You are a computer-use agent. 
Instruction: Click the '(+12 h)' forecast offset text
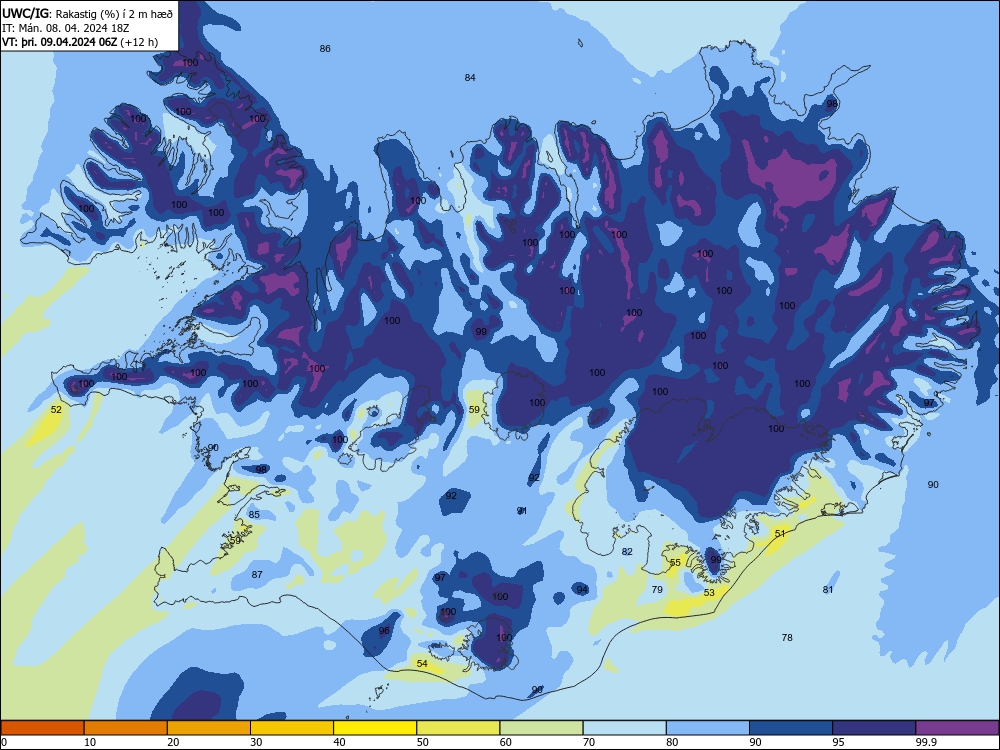(139, 42)
